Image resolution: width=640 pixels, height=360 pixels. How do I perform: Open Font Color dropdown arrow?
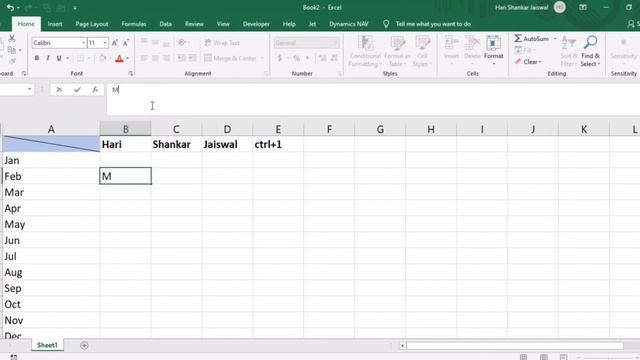[127, 58]
